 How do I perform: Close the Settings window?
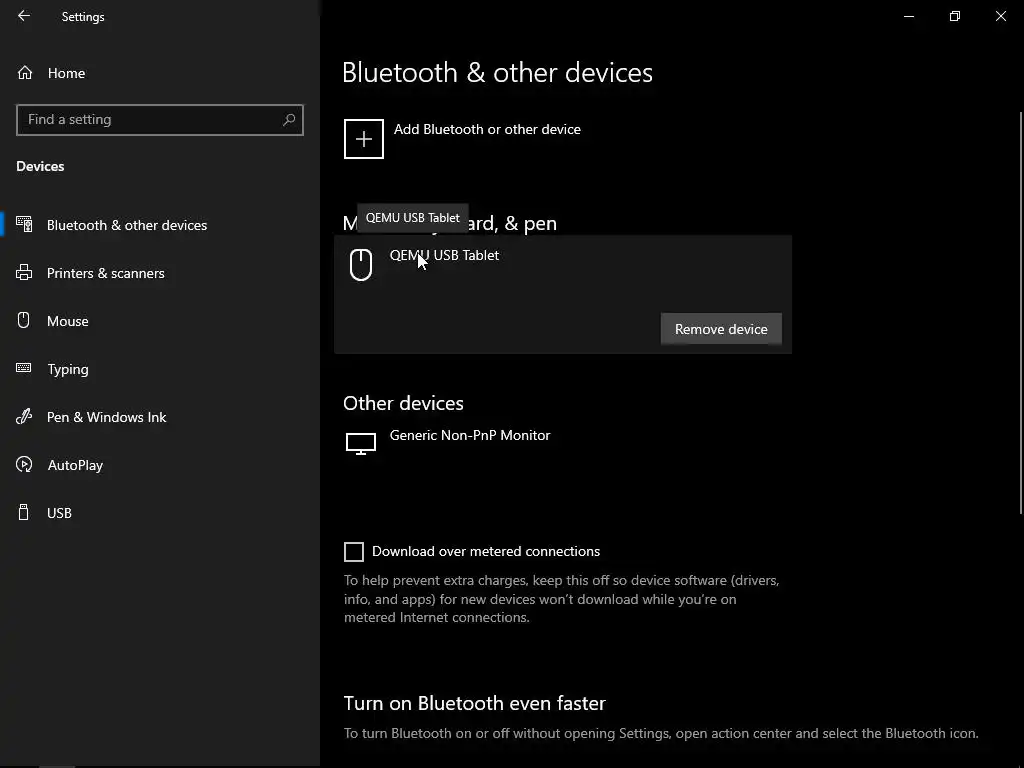(1000, 16)
